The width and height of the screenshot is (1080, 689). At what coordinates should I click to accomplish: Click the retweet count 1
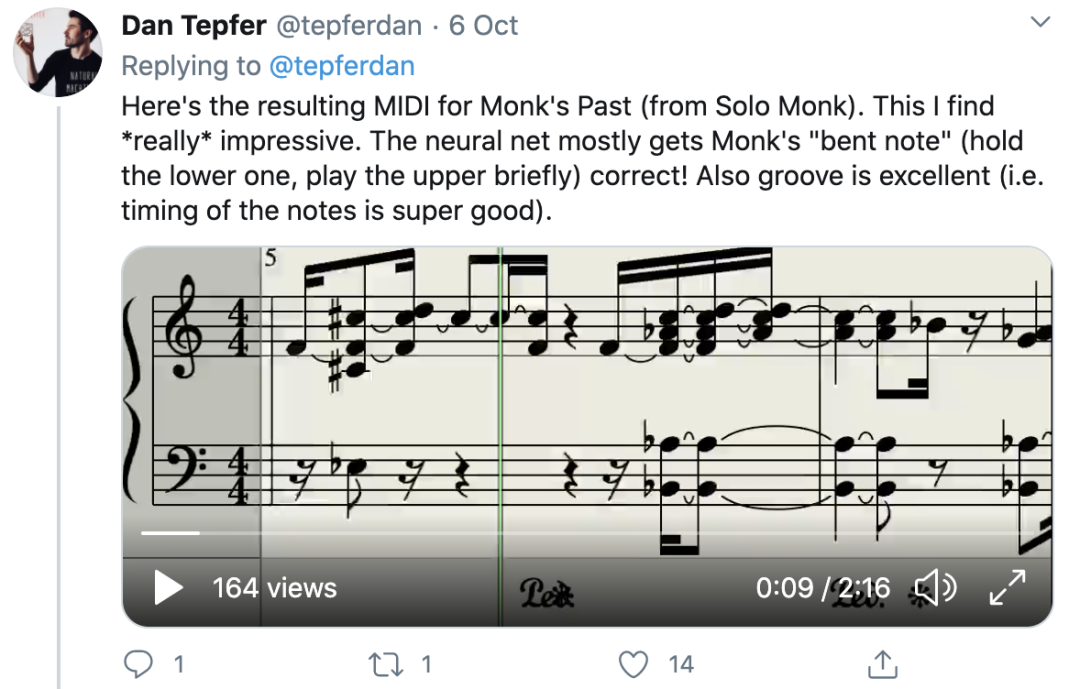(426, 664)
